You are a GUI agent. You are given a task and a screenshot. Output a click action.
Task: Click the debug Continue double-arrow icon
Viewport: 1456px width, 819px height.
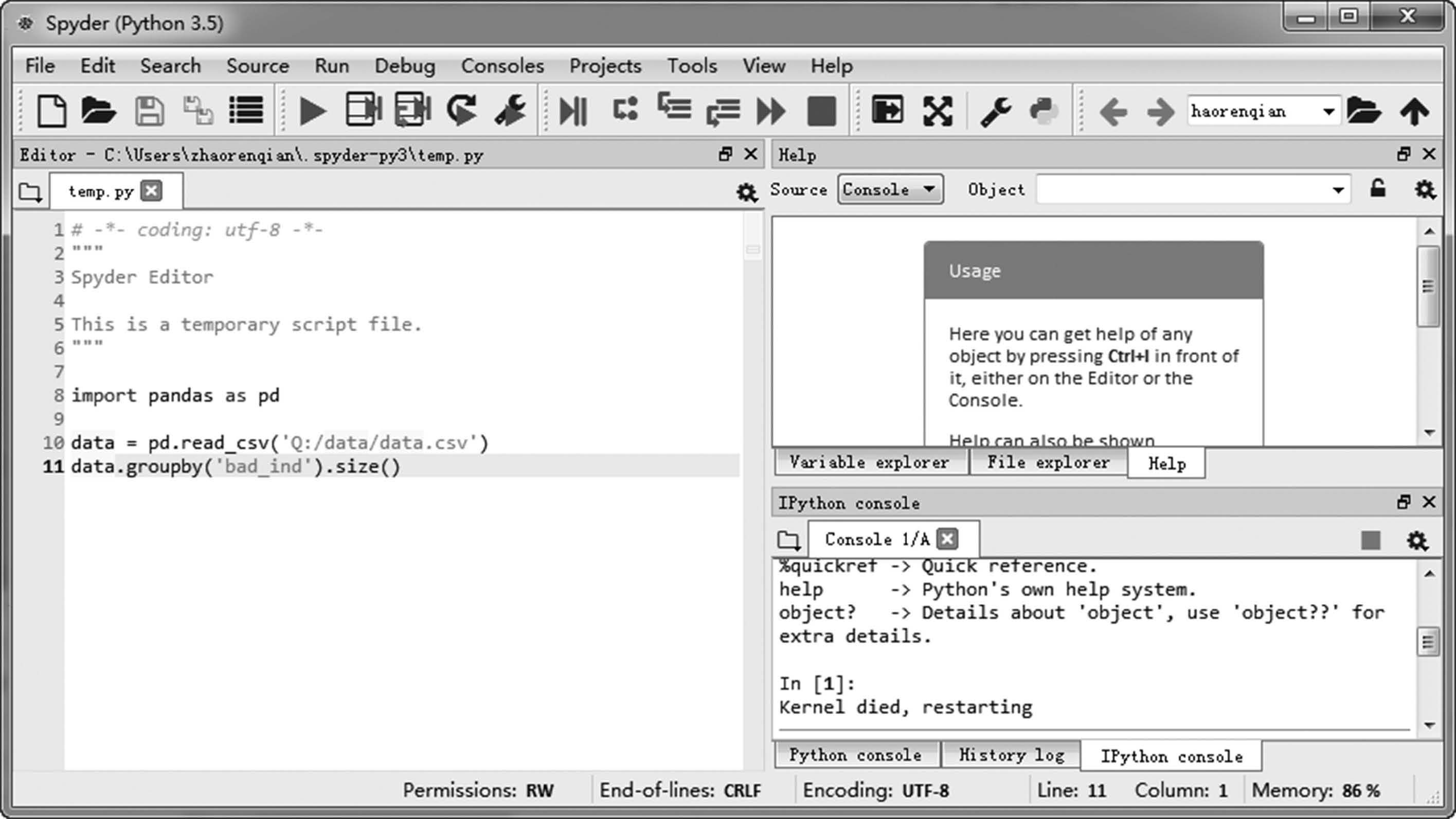771,111
